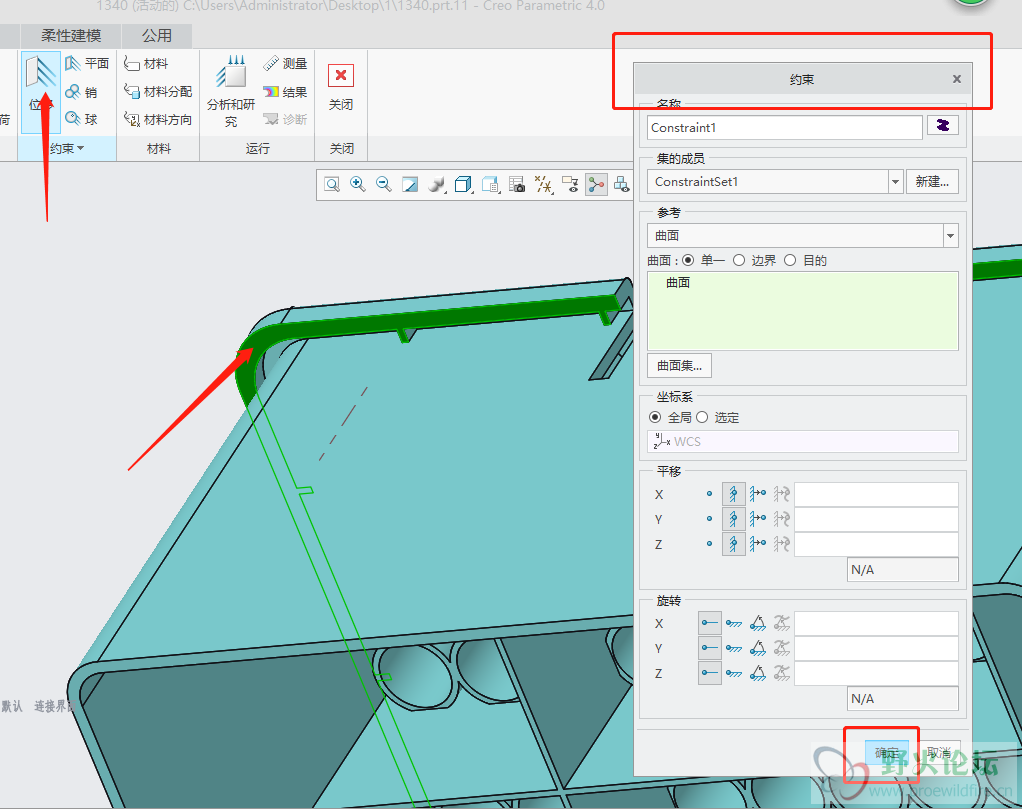1022x809 pixels.
Task: Click the translation Y value field
Action: coord(877,520)
